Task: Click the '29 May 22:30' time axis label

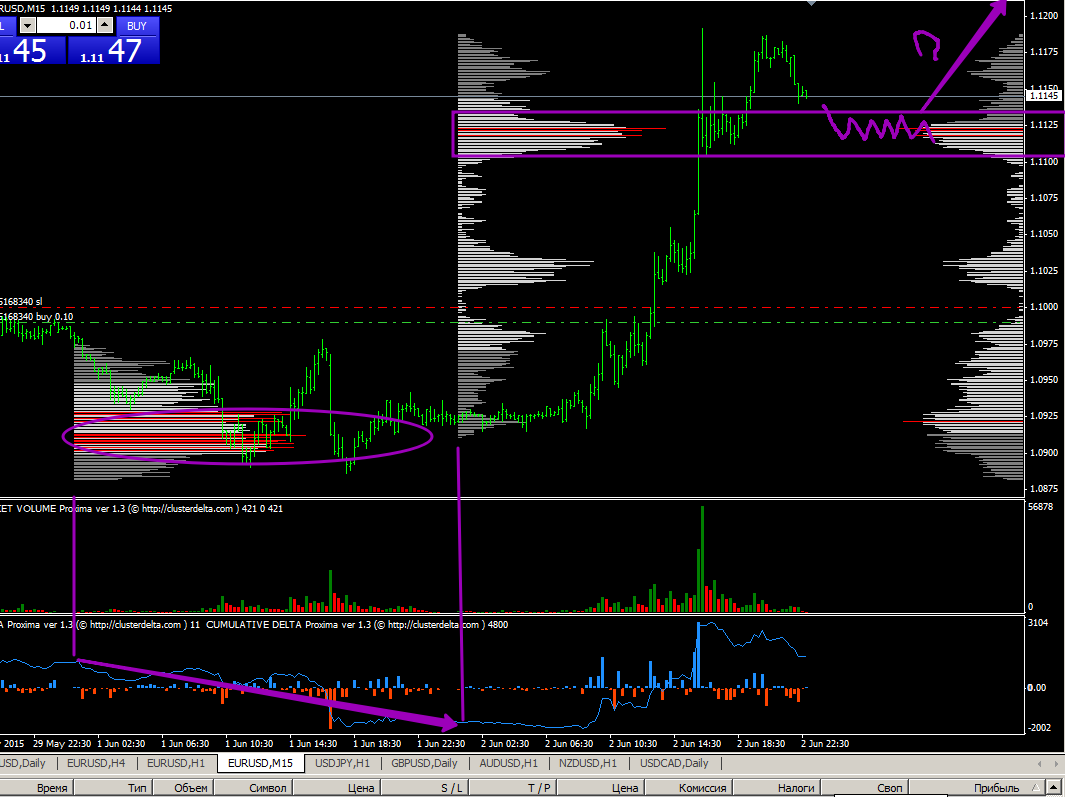Action: click(62, 743)
